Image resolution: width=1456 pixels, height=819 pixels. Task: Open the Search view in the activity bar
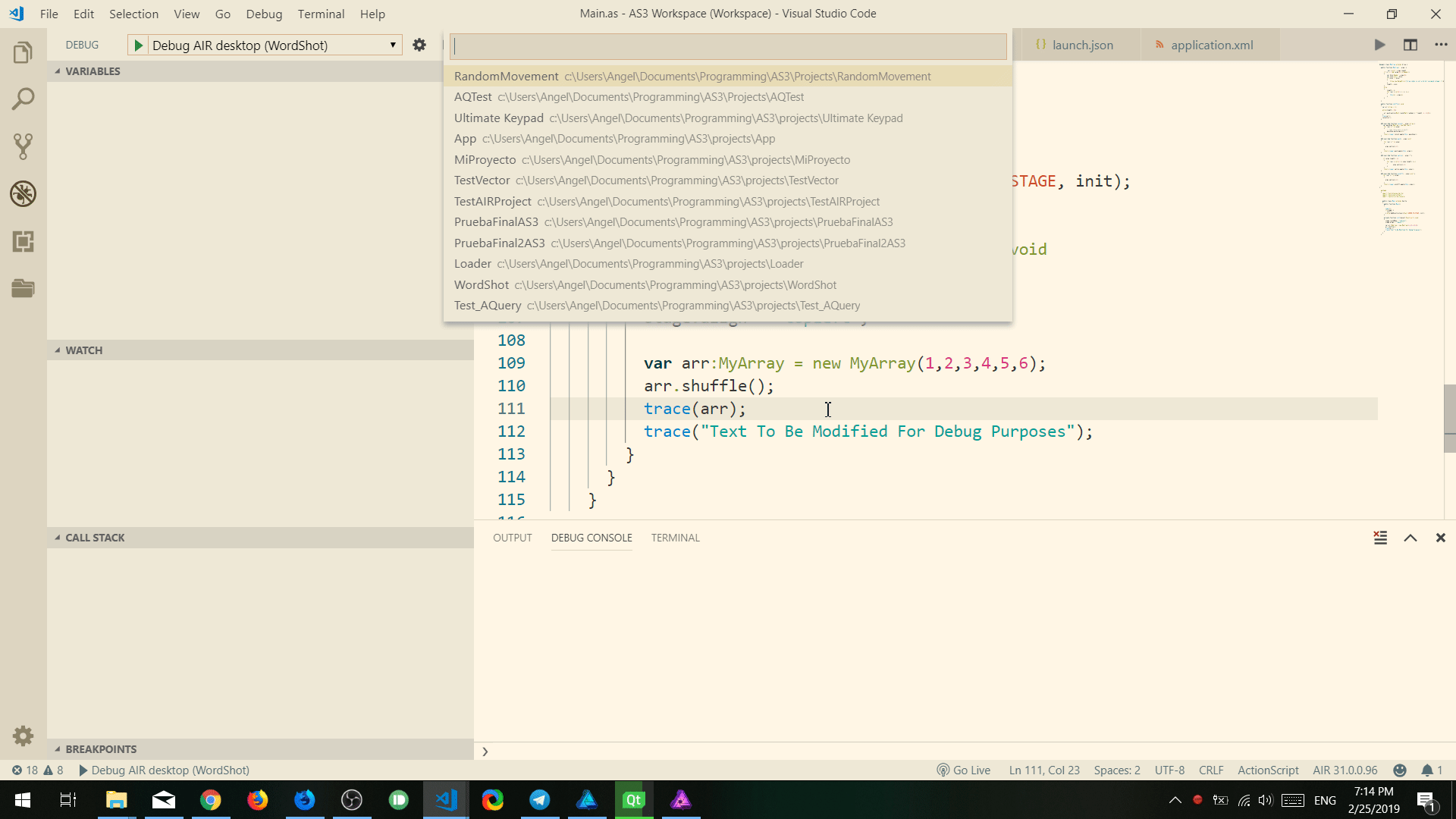click(x=24, y=98)
